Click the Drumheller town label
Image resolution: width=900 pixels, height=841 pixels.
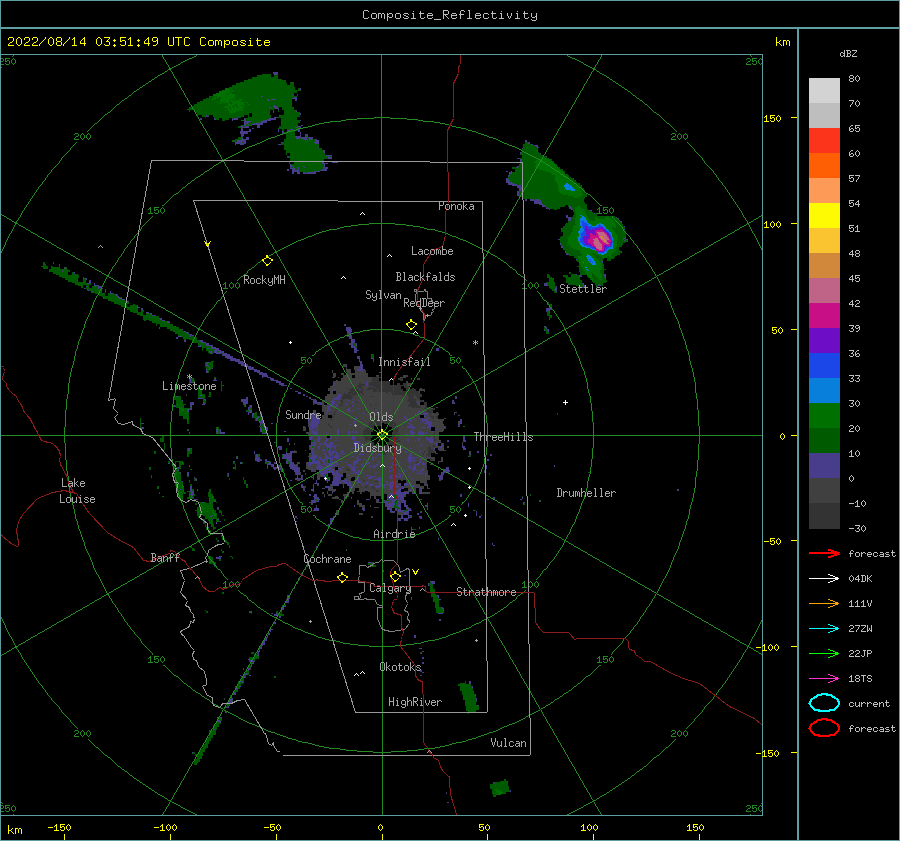(586, 493)
